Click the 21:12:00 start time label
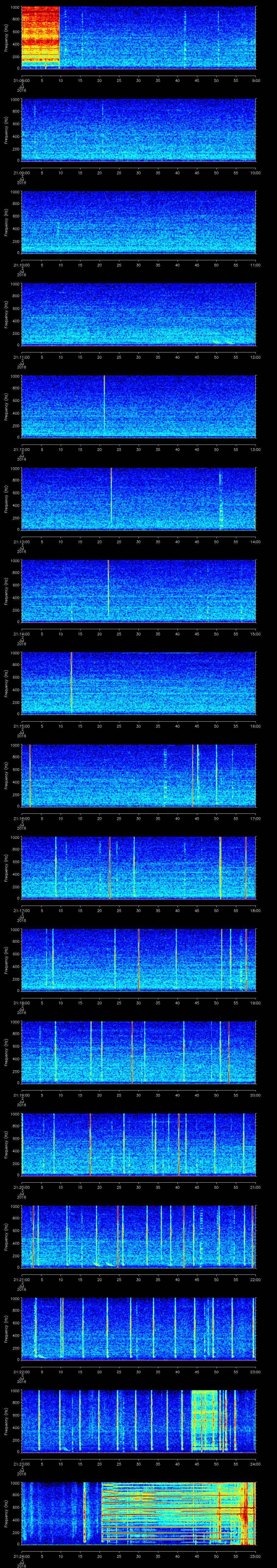This screenshot has height=1568, width=277. click(x=21, y=449)
